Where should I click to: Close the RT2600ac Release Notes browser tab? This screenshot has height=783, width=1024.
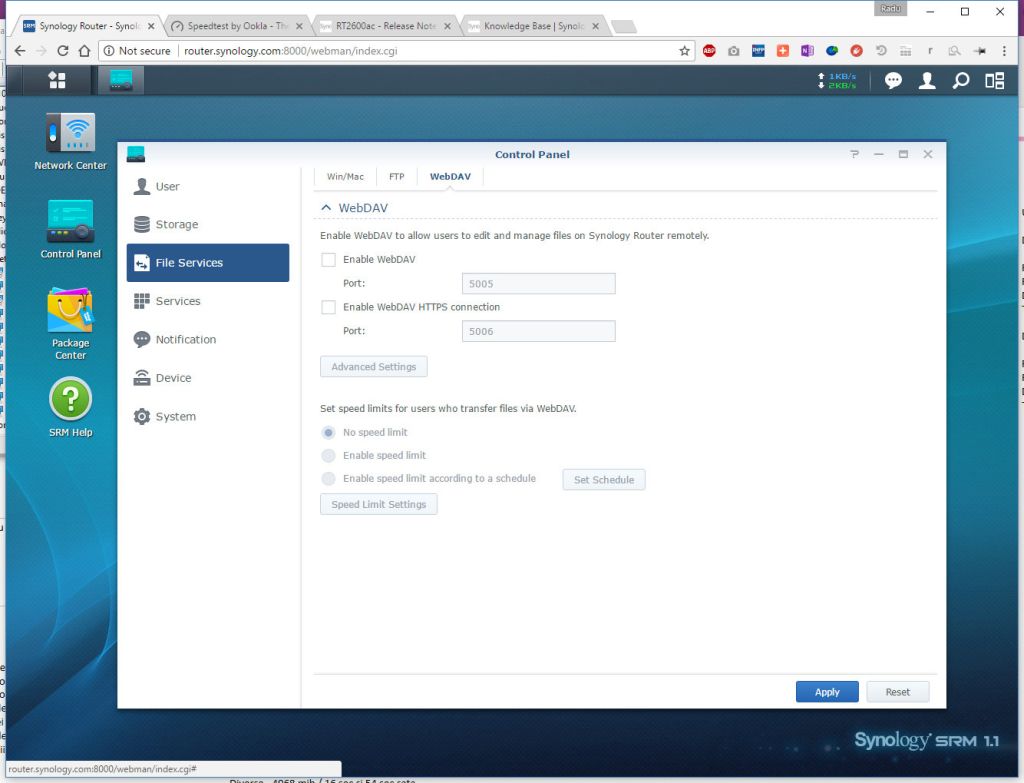(447, 26)
